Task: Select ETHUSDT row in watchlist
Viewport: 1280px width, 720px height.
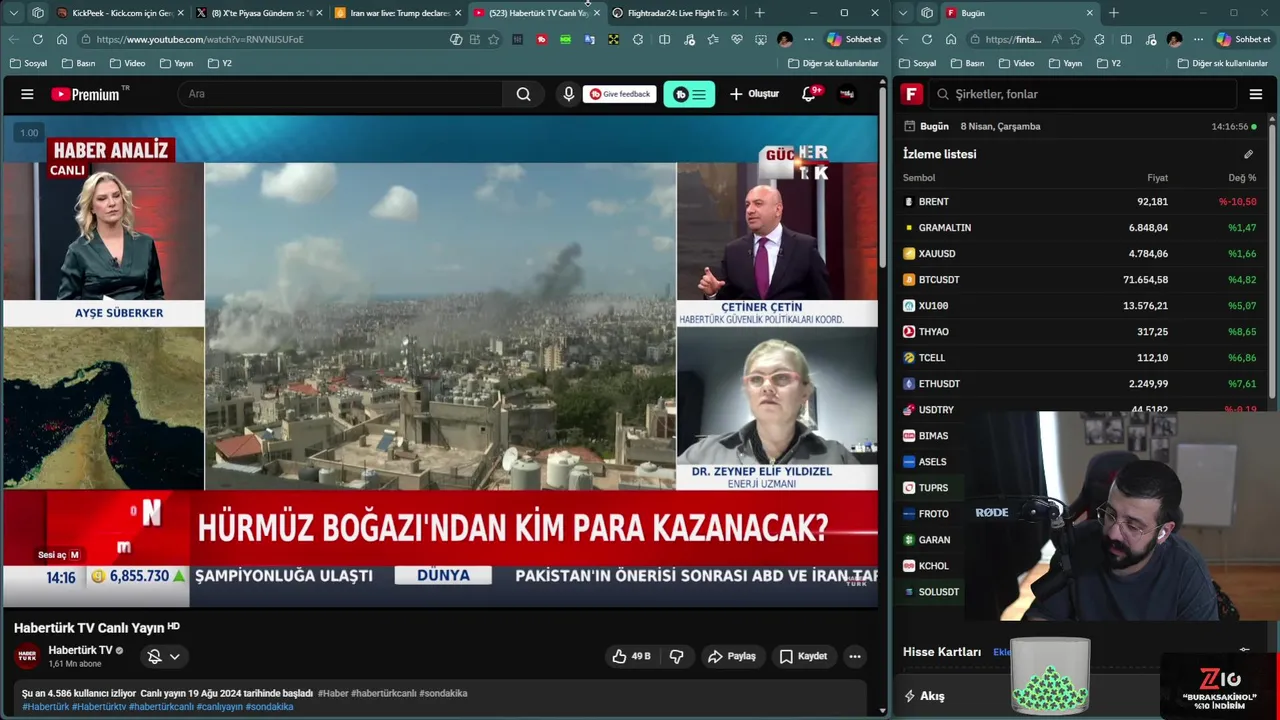Action: (1079, 383)
